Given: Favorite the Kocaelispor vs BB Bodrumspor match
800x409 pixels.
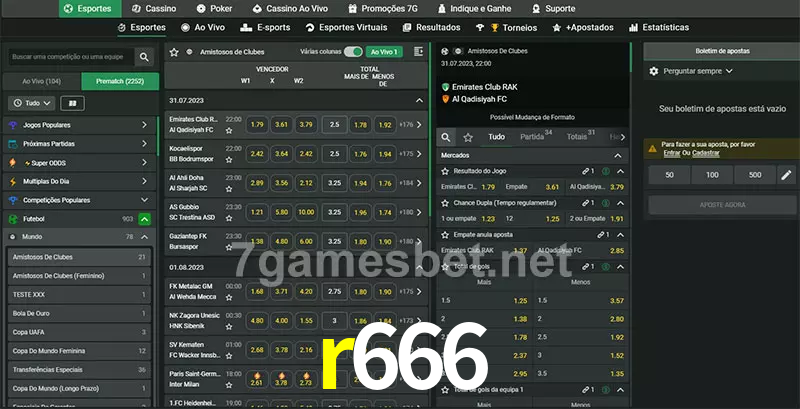Looking at the screenshot, I should (x=229, y=160).
